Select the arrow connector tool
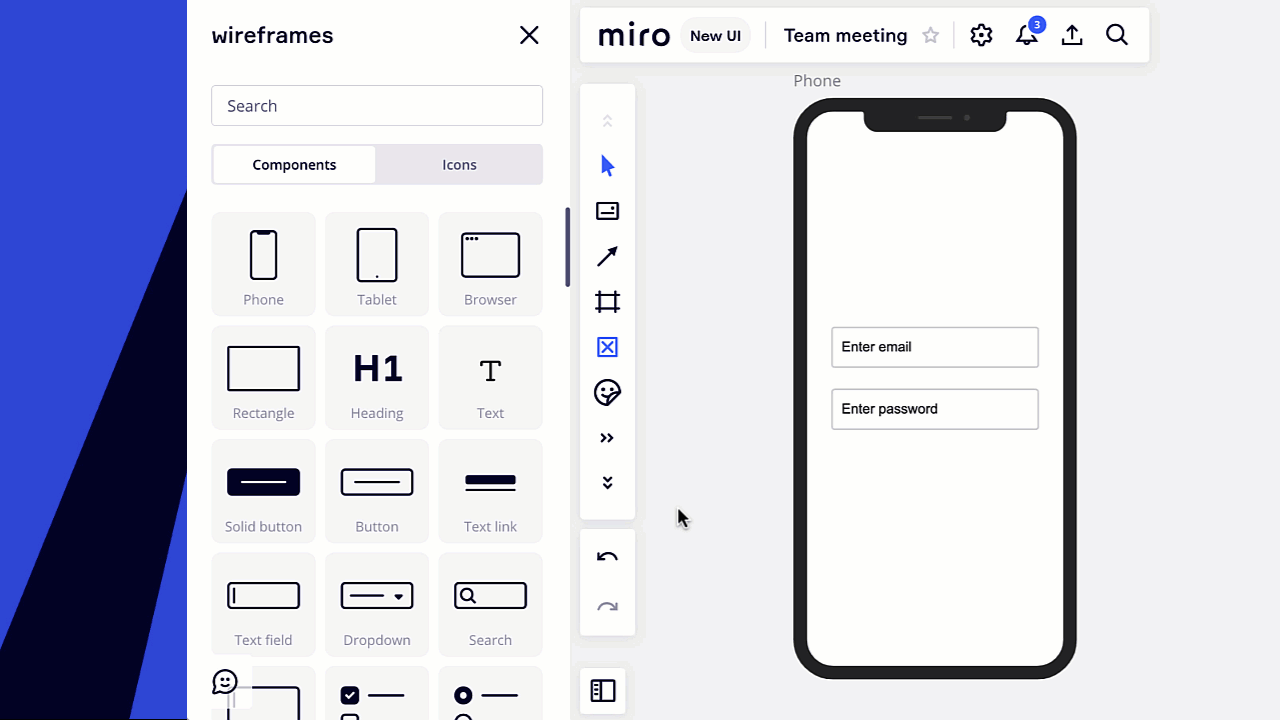1280x720 pixels. (x=607, y=257)
